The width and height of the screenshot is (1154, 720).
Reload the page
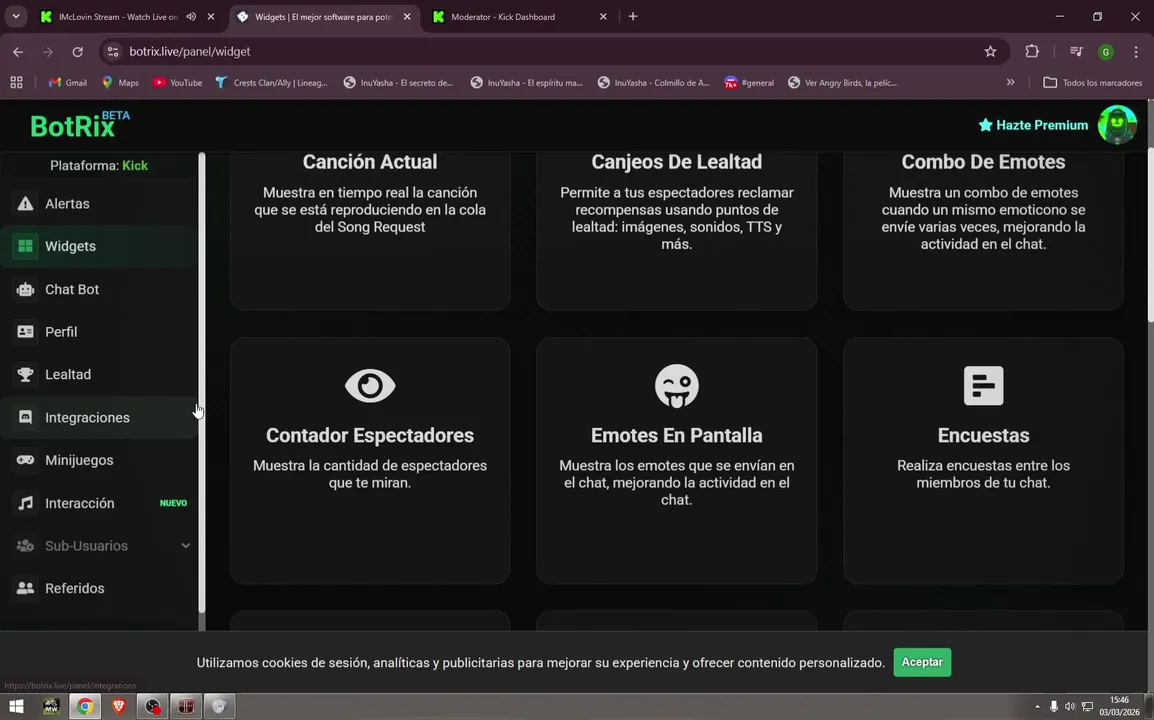77,52
